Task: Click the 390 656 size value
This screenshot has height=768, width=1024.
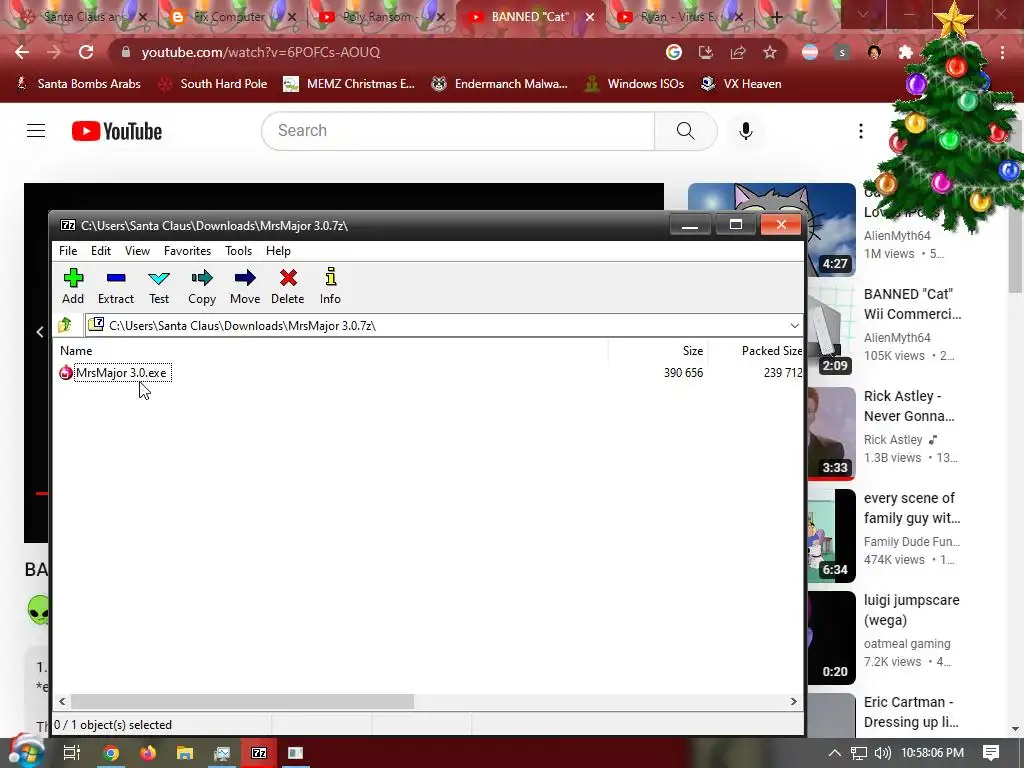Action: [x=683, y=373]
